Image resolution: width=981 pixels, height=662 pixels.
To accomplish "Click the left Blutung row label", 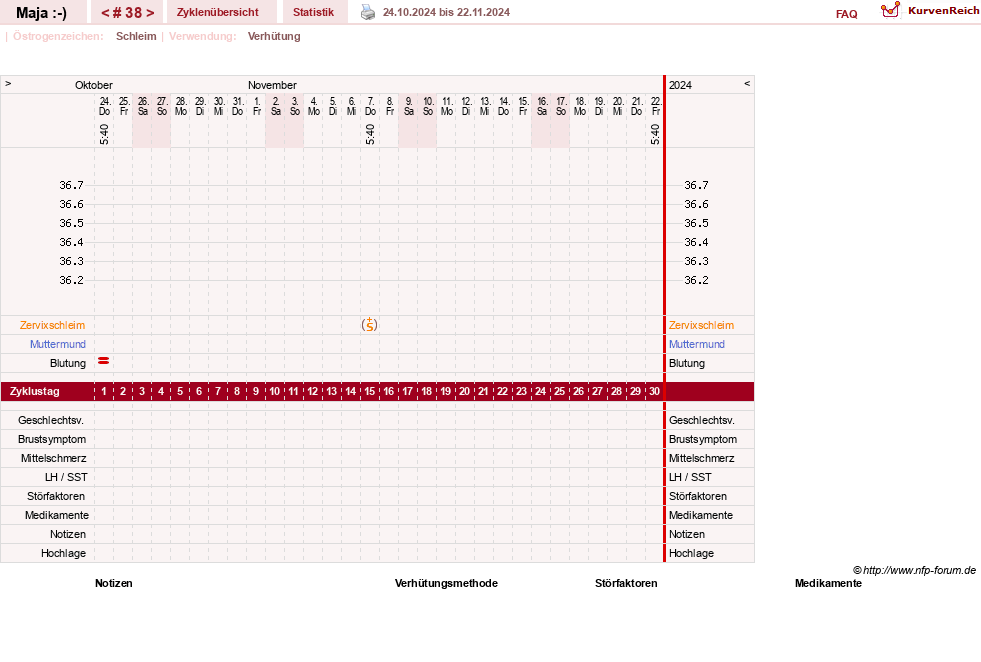I will pos(68,364).
